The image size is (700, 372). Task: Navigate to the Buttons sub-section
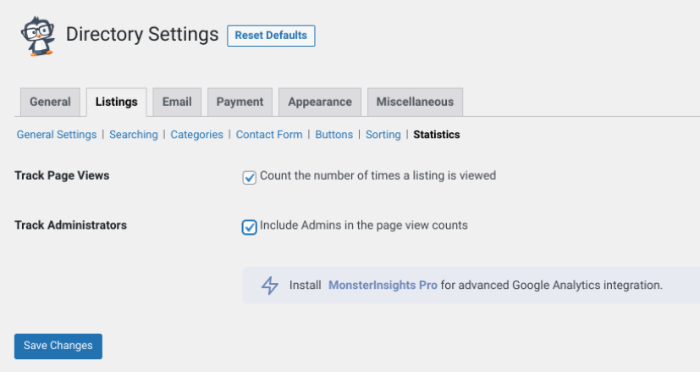tap(334, 134)
